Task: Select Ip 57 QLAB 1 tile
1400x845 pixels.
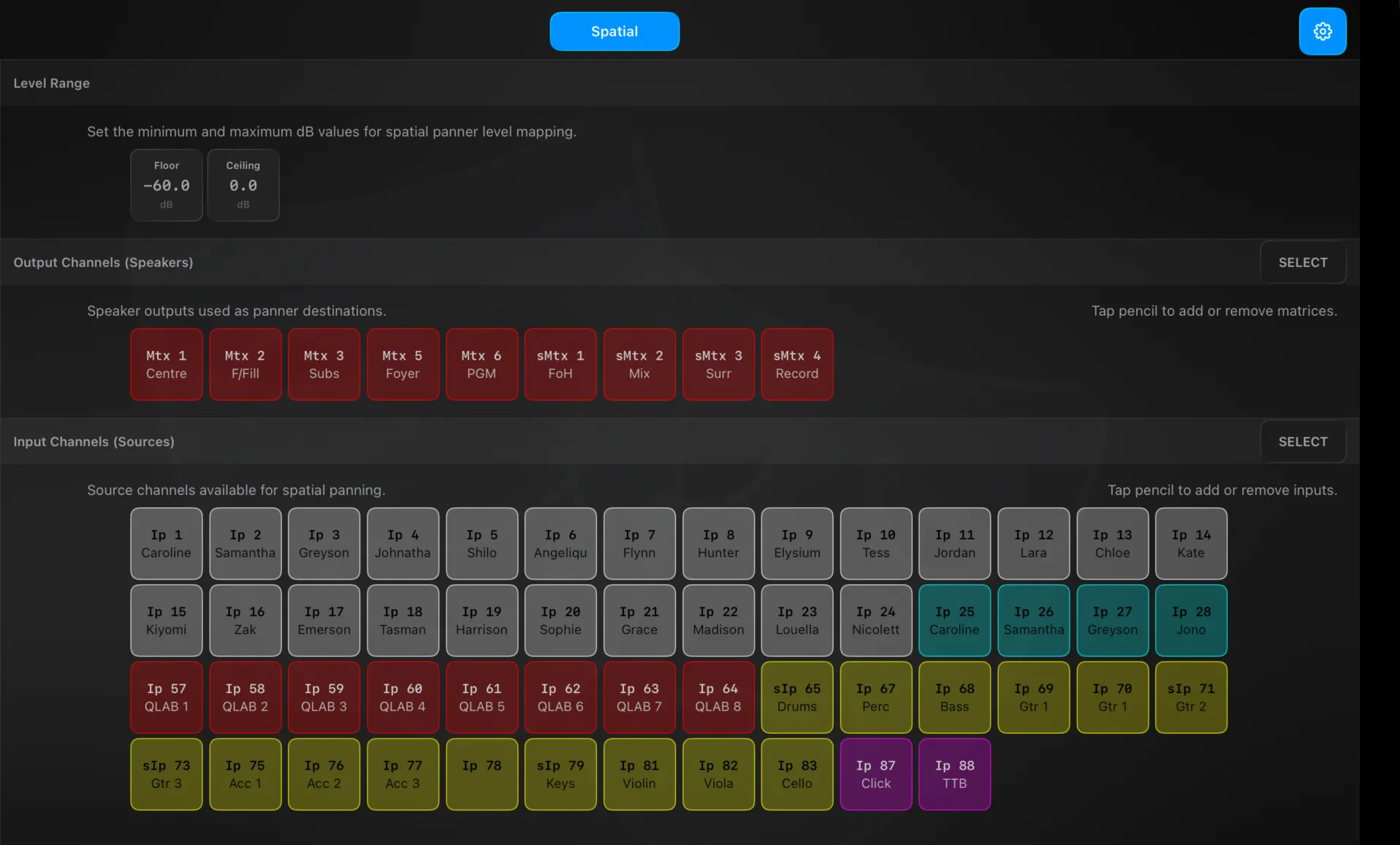Action: pos(167,697)
